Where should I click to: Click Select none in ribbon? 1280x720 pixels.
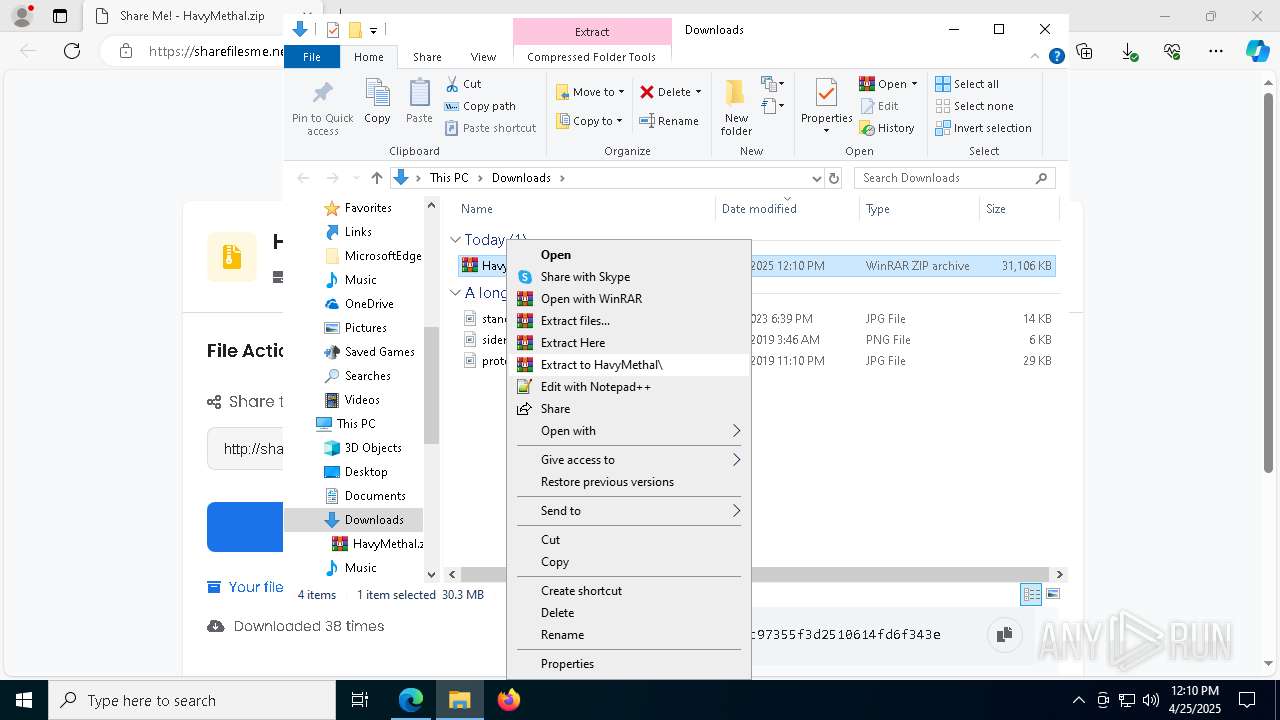click(x=974, y=106)
